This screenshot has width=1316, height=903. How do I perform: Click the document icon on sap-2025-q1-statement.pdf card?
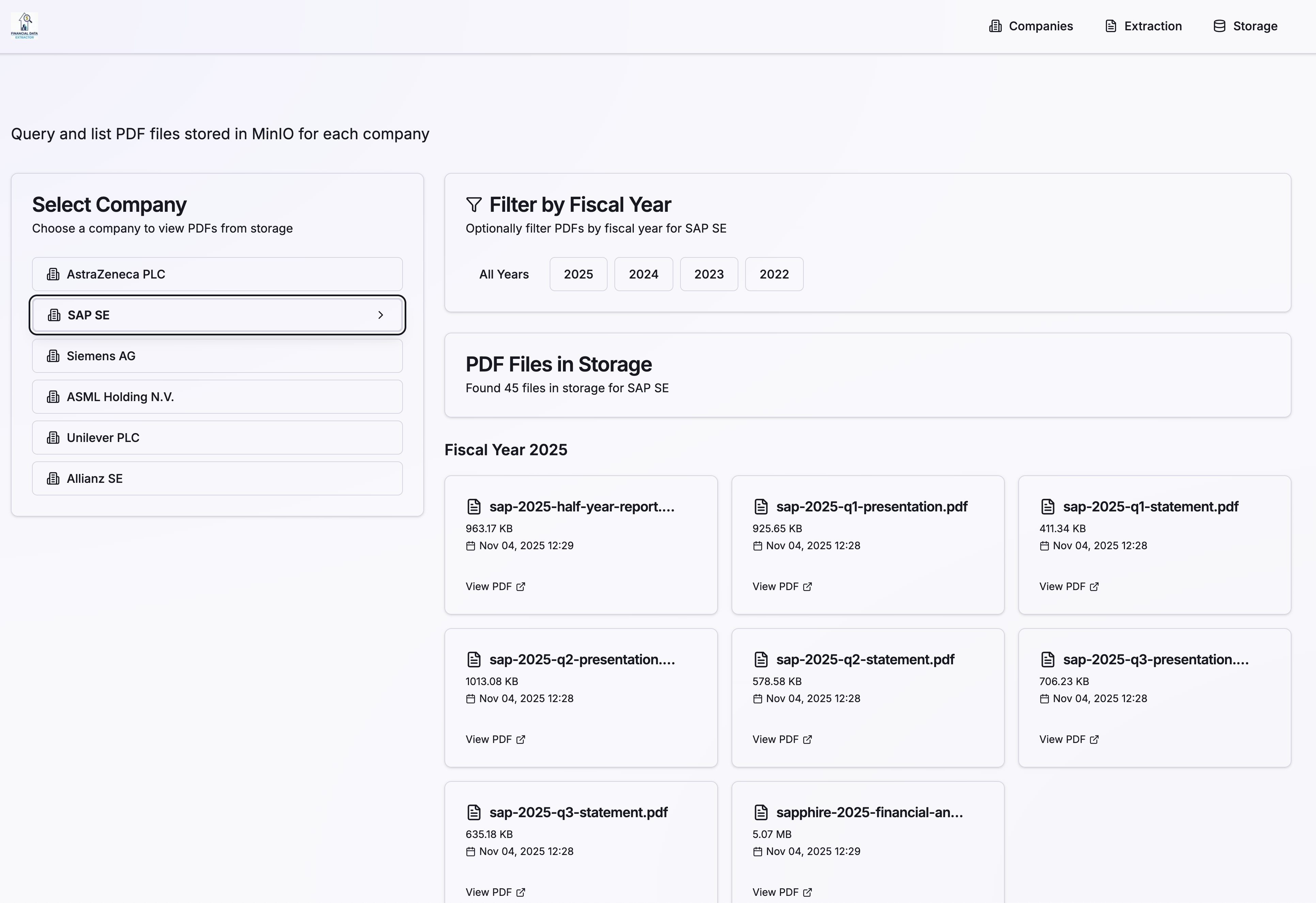[1048, 506]
